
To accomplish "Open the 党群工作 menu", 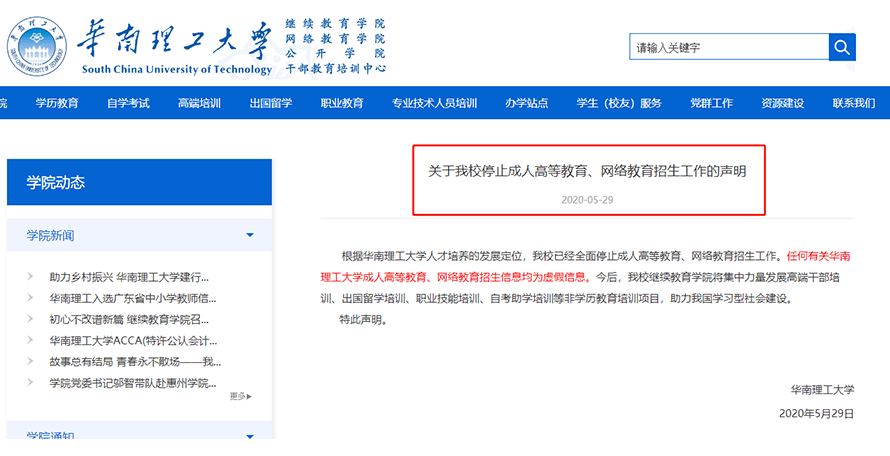I will pos(711,103).
